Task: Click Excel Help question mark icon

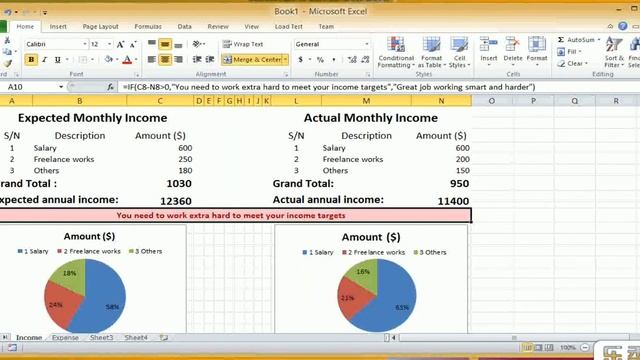Action: point(622,26)
